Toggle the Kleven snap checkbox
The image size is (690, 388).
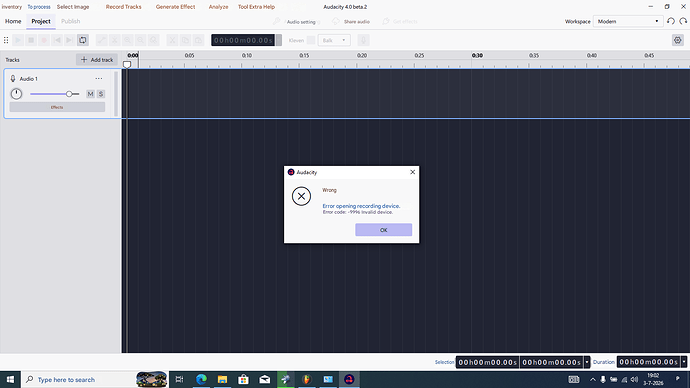[x=311, y=40]
